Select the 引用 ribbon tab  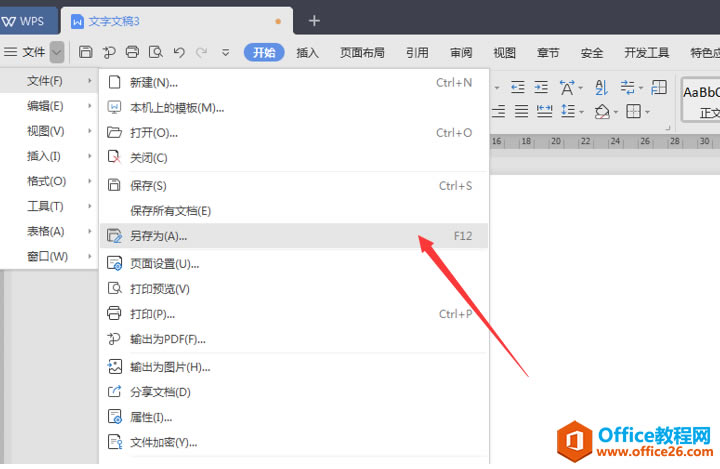pyautogui.click(x=417, y=53)
